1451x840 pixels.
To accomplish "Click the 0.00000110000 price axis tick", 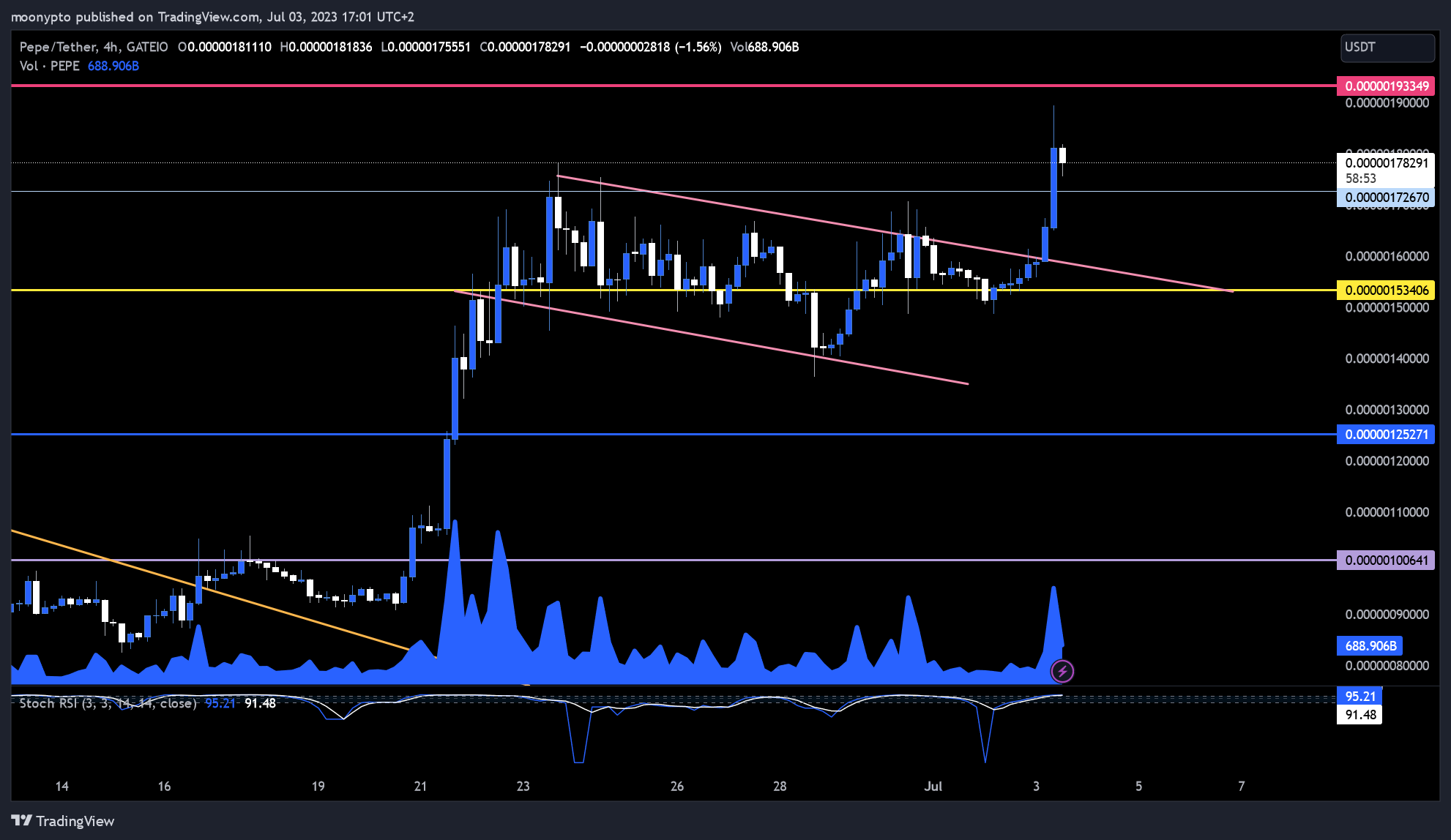I will [x=1387, y=512].
